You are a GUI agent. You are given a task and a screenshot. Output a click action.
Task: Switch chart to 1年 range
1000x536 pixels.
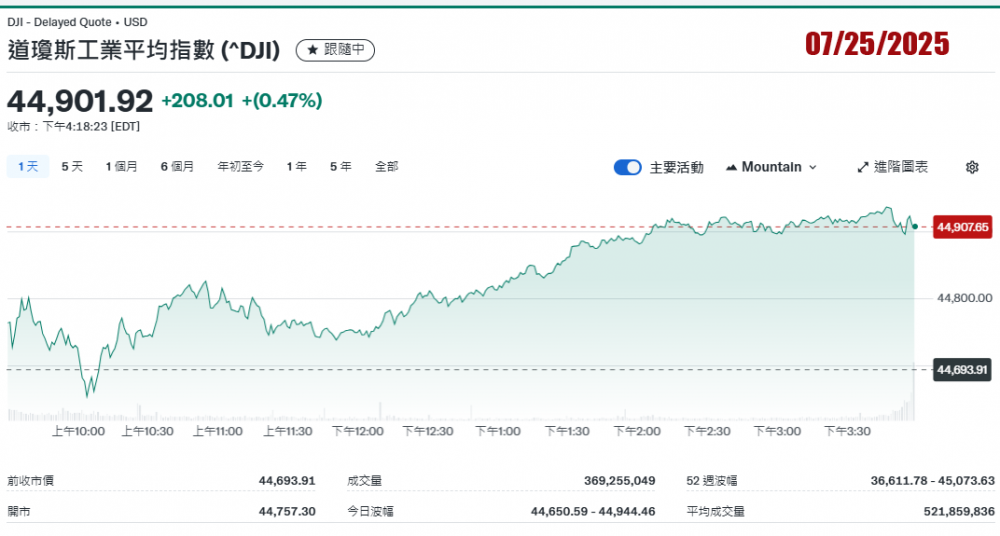(x=296, y=167)
